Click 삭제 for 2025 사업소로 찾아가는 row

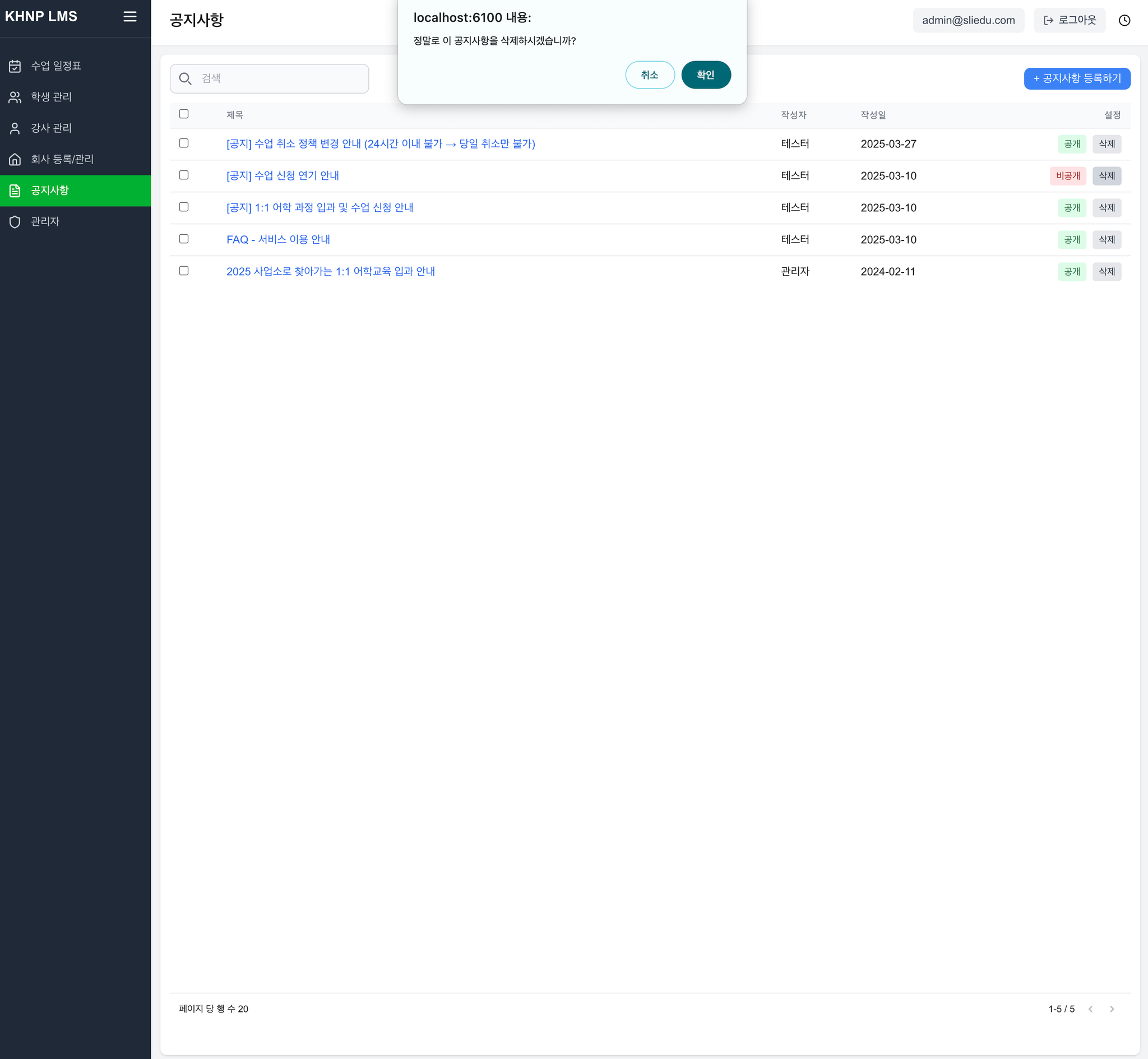(1107, 272)
